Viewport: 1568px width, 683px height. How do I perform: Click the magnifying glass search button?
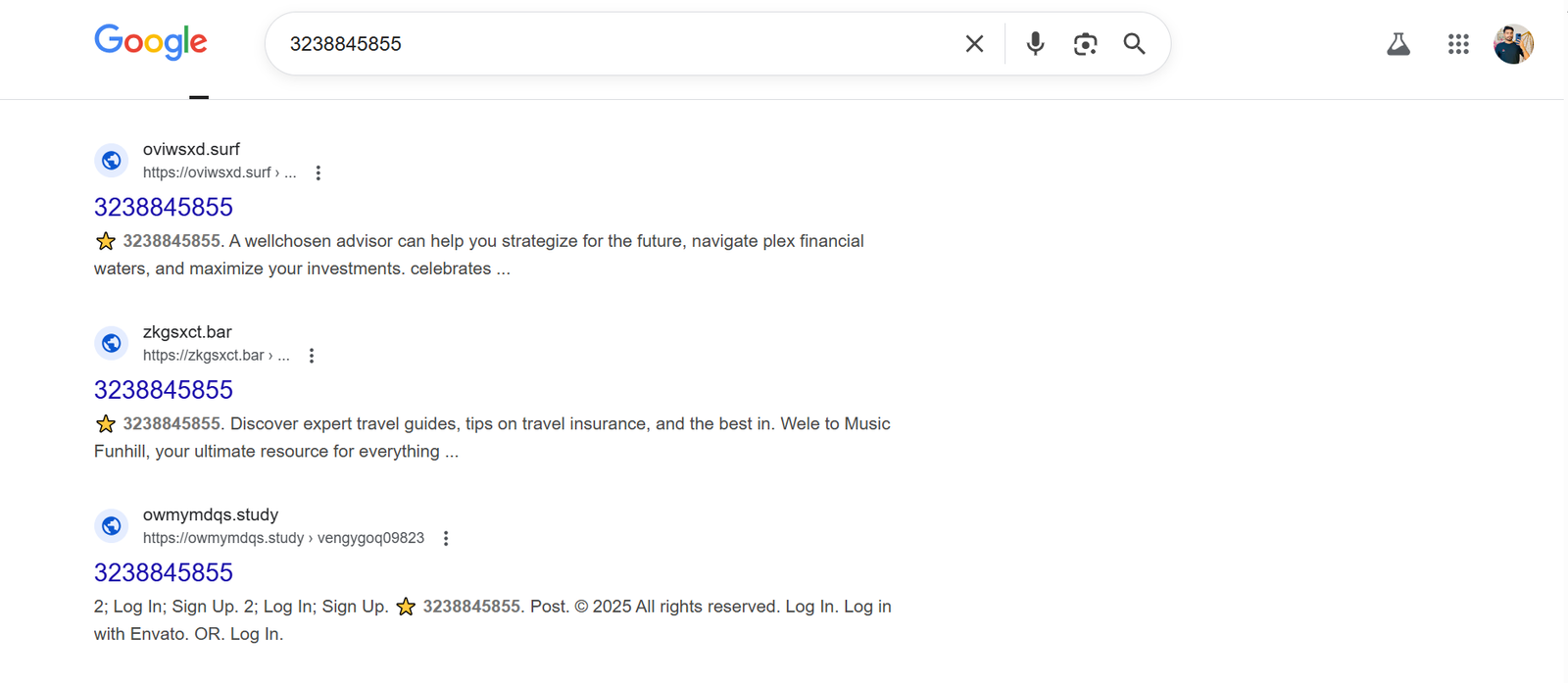1134,44
